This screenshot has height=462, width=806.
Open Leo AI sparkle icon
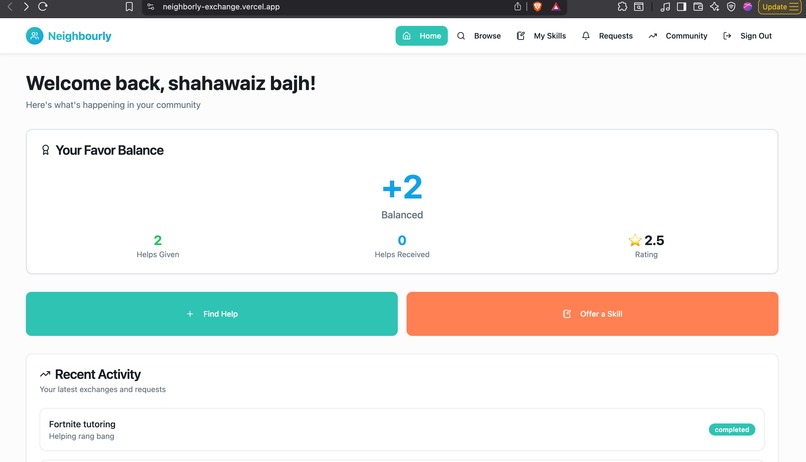coord(715,7)
